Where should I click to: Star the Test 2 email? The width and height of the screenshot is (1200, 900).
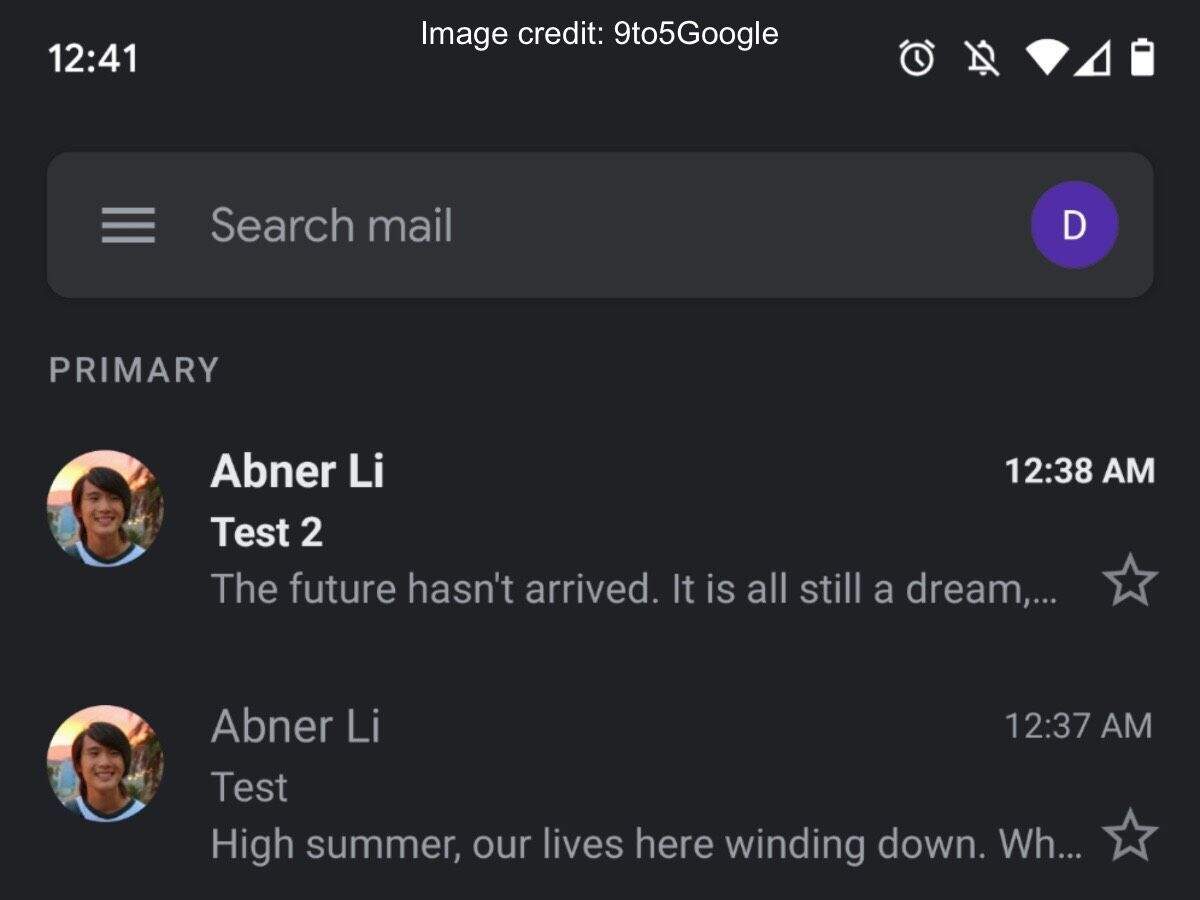point(1130,580)
